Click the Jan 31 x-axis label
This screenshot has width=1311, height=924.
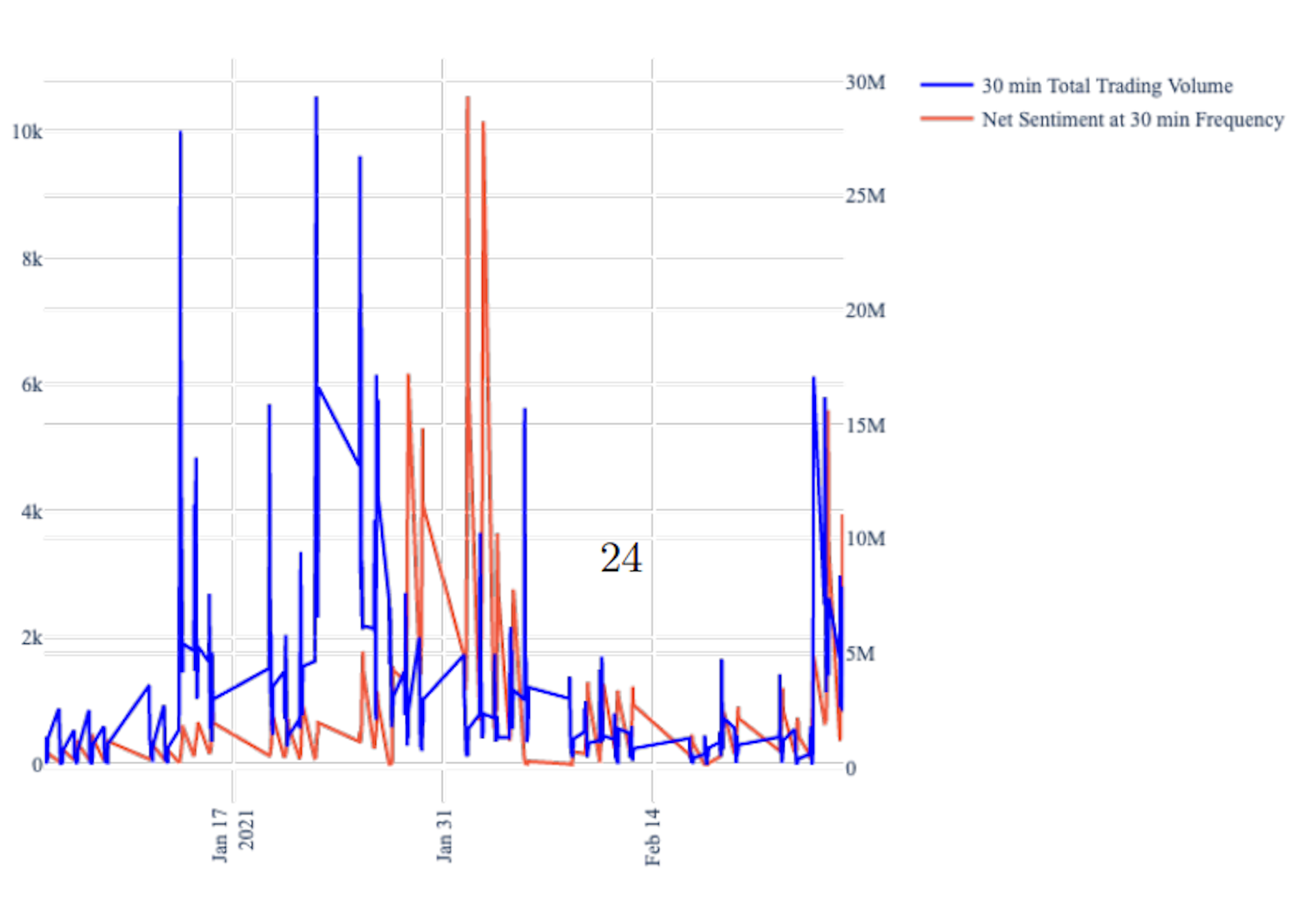[444, 836]
